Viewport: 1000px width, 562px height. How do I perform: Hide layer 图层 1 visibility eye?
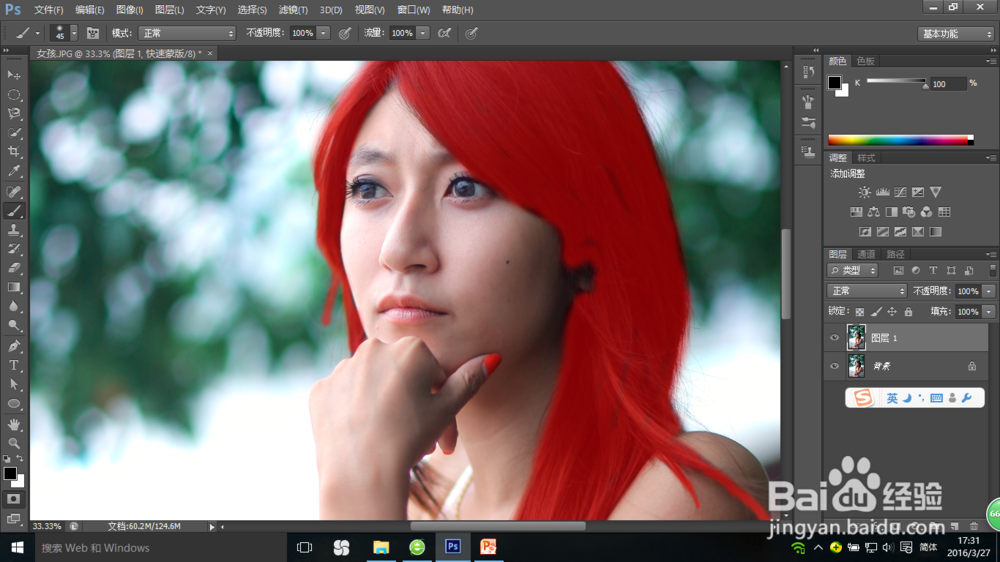(834, 337)
